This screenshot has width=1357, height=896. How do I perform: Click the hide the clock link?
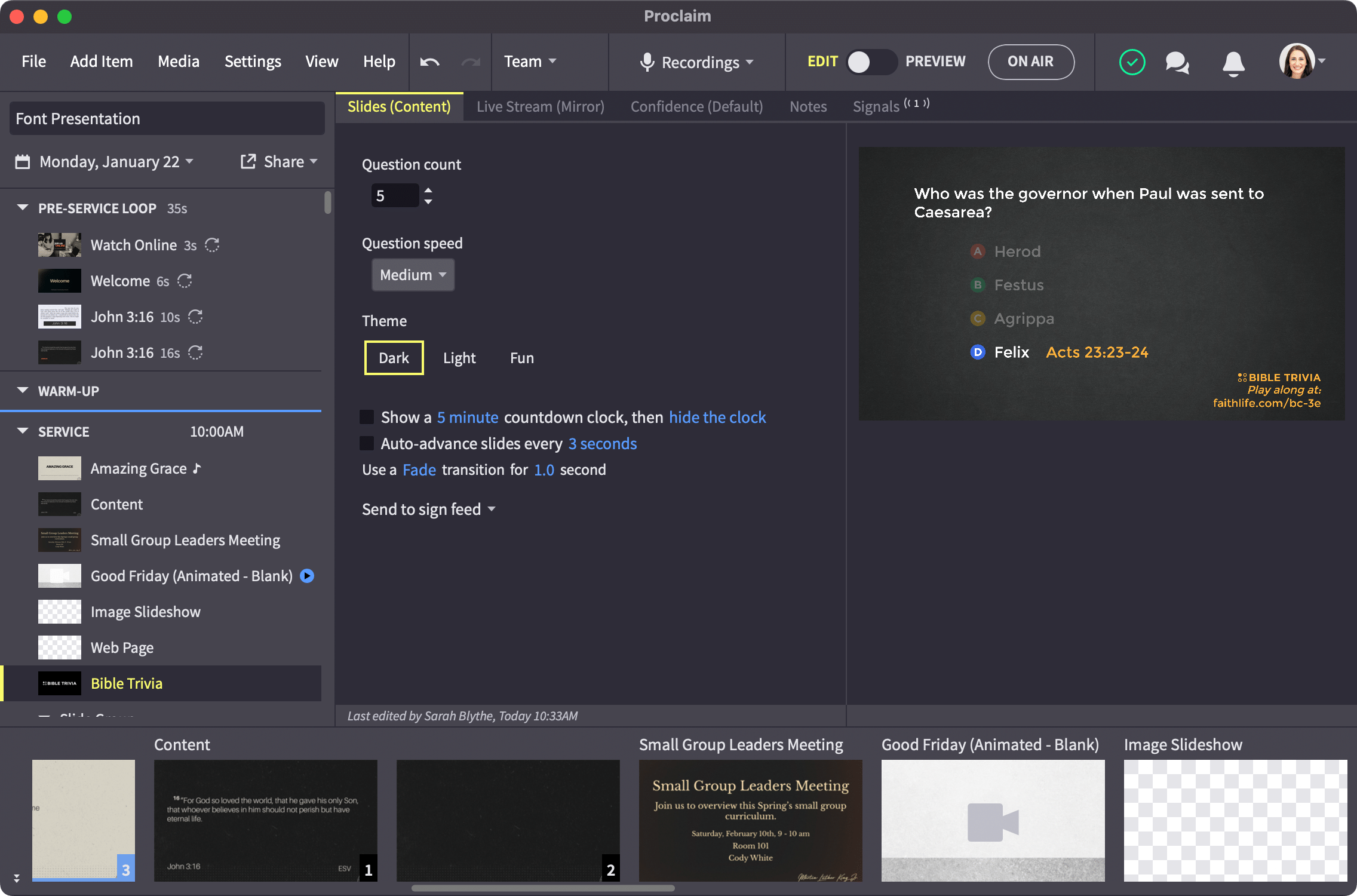click(717, 417)
